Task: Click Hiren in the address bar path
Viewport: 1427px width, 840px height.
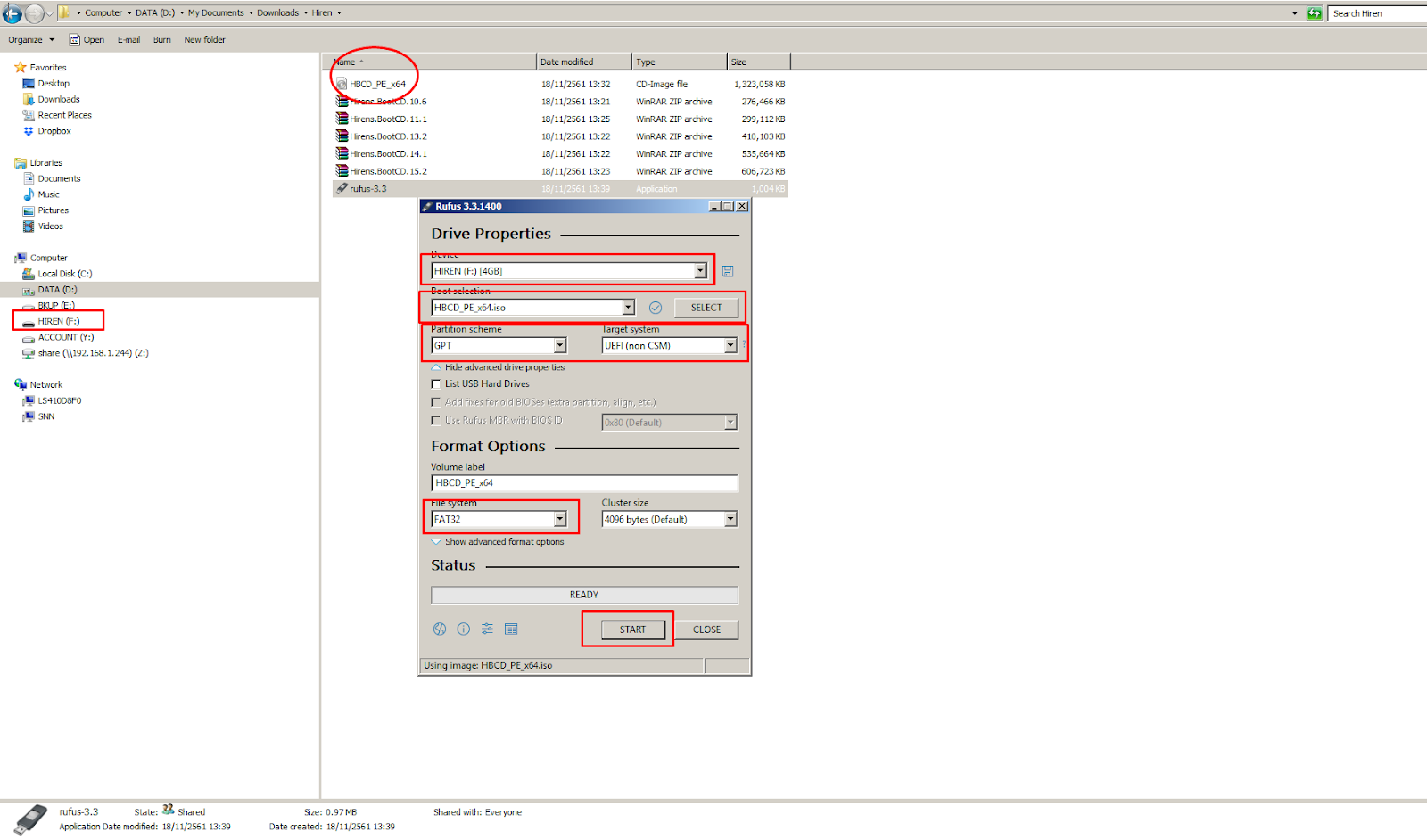Action: (x=322, y=13)
